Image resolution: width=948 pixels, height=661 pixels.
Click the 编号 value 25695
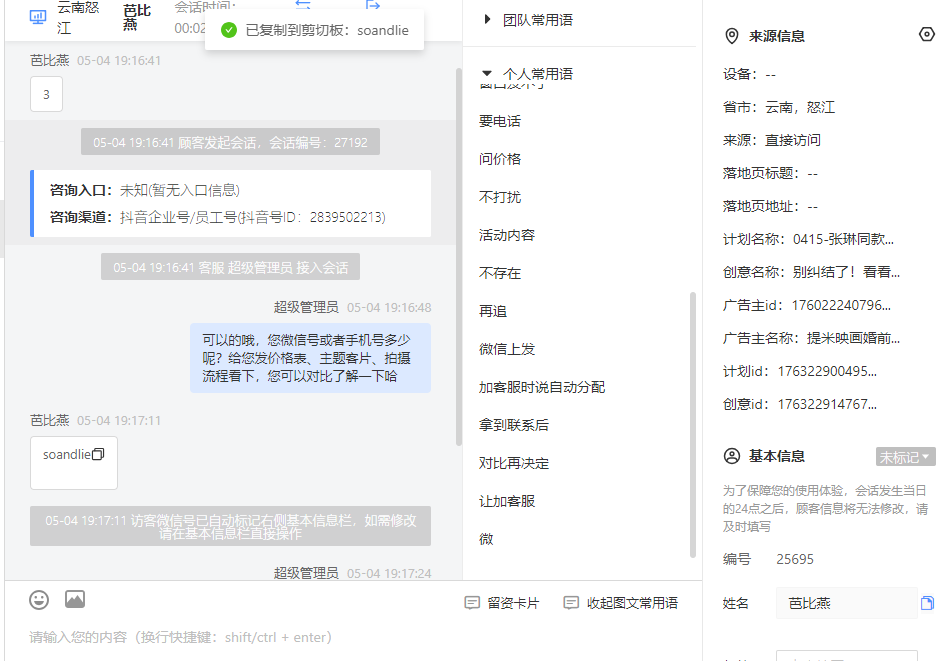tap(795, 559)
